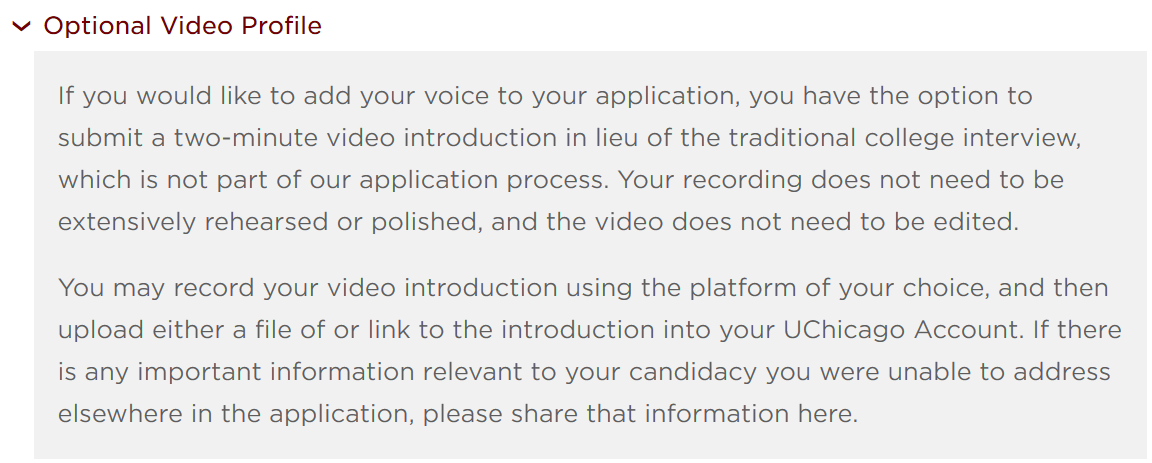
Task: Click the words "Your recording"
Action: pyautogui.click(x=710, y=182)
